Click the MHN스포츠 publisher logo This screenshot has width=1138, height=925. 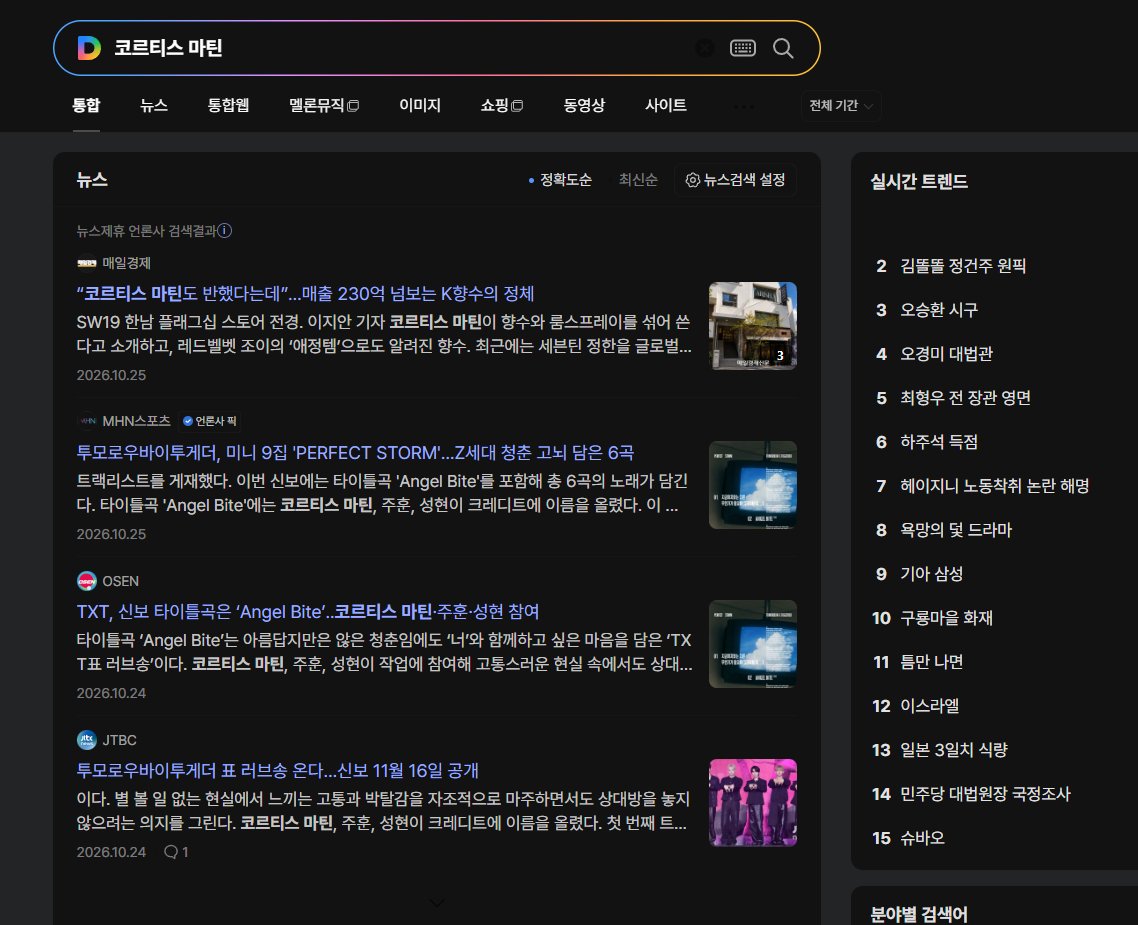pyautogui.click(x=86, y=421)
